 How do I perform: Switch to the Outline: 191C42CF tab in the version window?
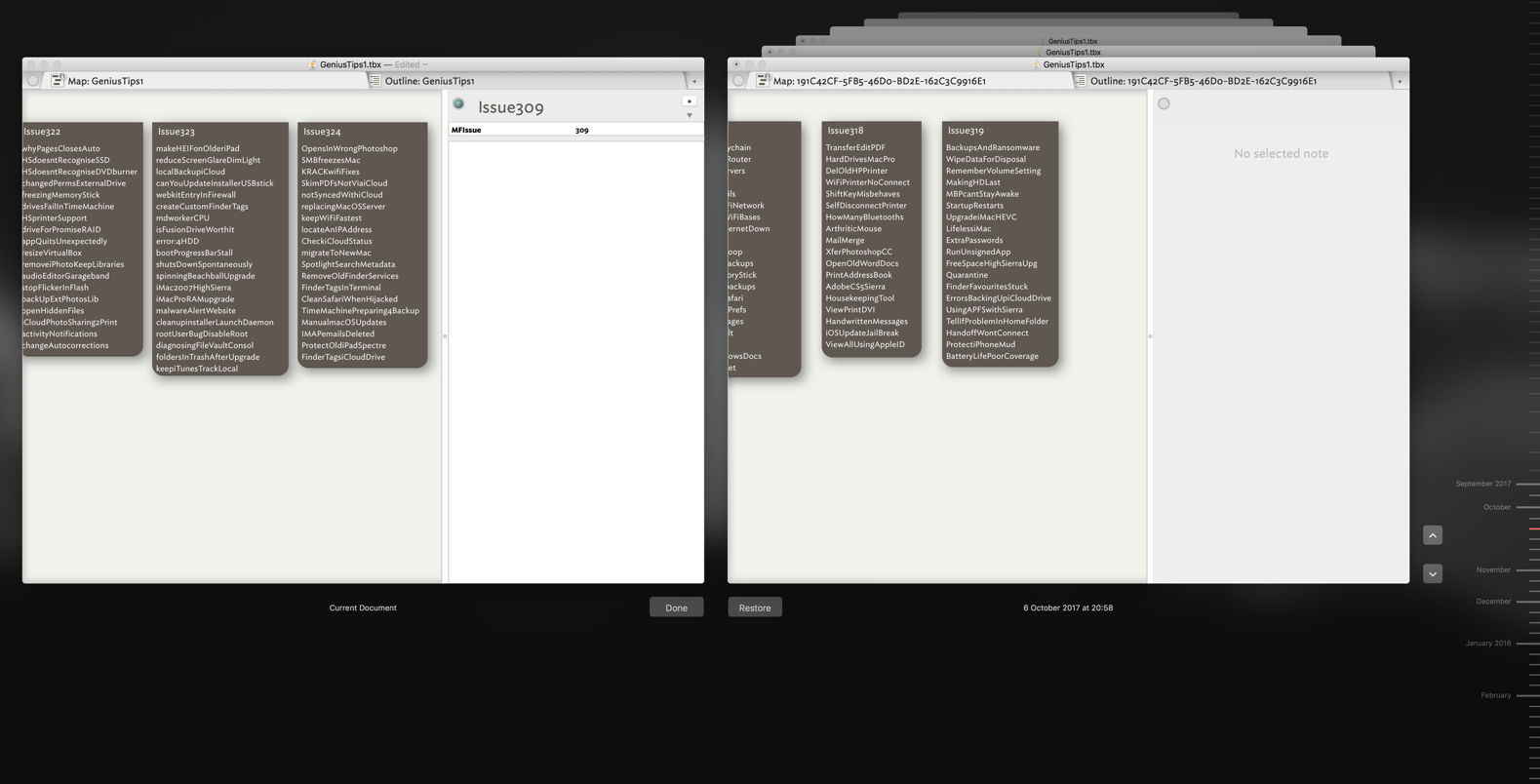coord(1203,81)
